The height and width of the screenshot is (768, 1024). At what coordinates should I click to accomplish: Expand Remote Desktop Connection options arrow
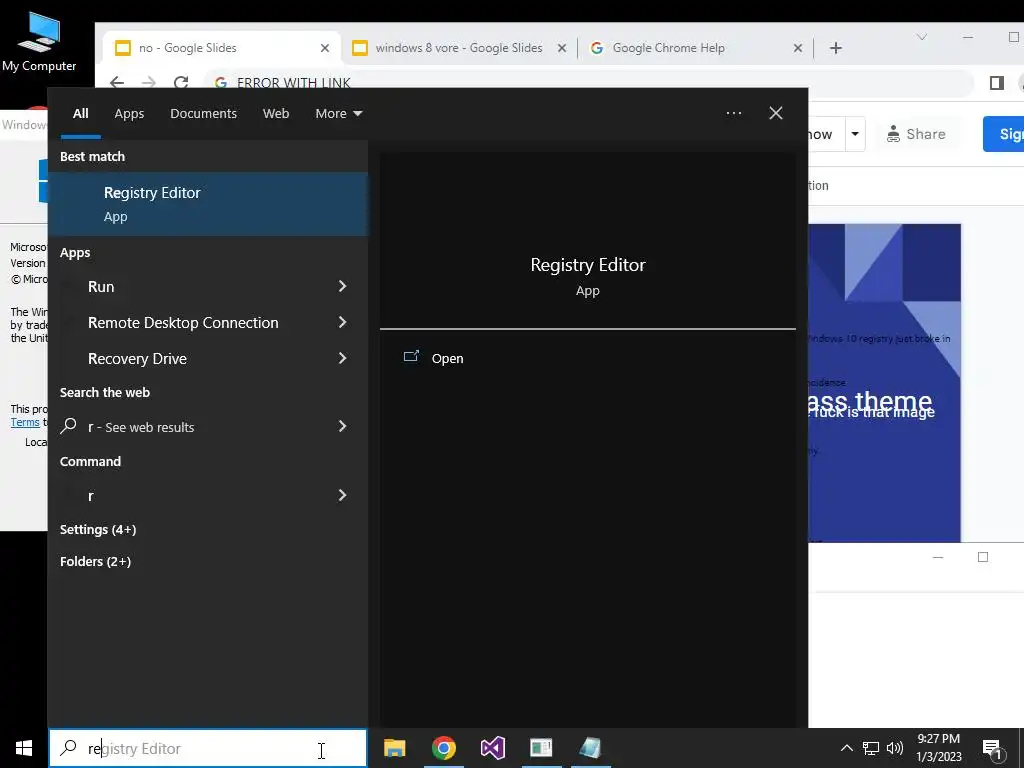click(342, 322)
